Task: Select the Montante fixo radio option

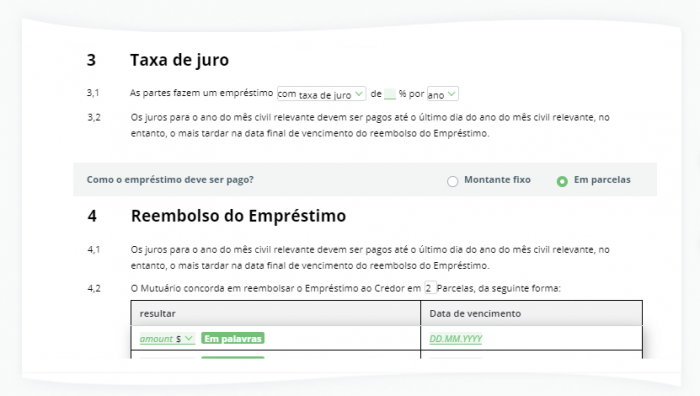Action: pos(453,181)
